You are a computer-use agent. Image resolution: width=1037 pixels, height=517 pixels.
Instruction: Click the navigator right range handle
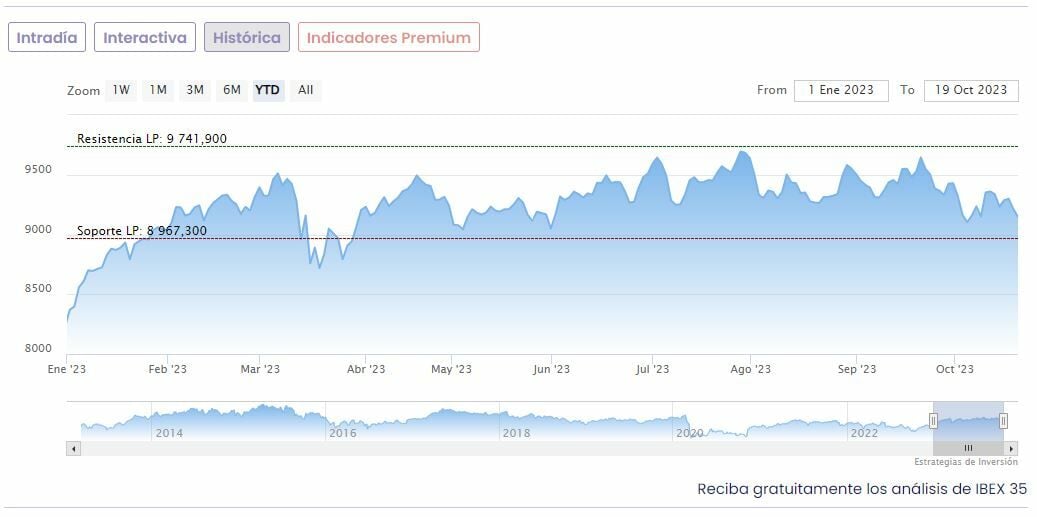[1003, 421]
